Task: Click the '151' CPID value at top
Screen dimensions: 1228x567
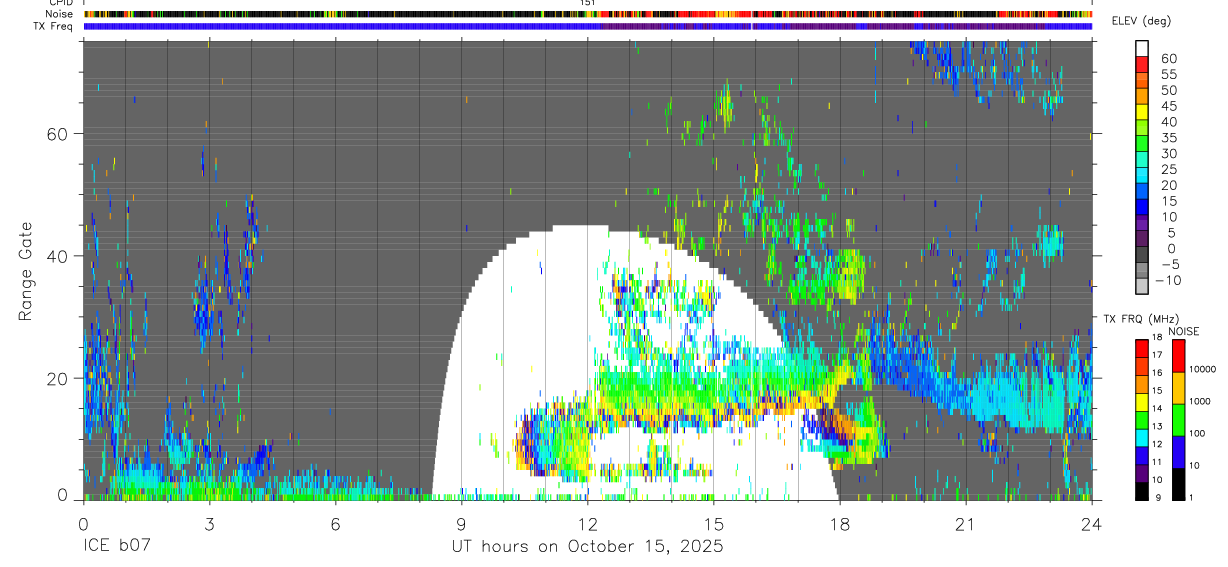Action: point(587,4)
